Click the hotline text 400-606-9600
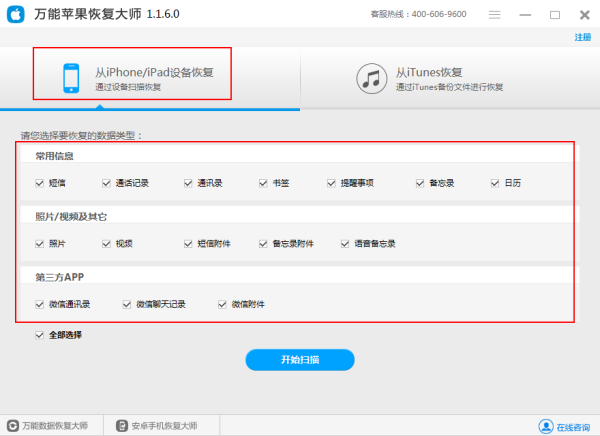The image size is (600, 436). (439, 14)
